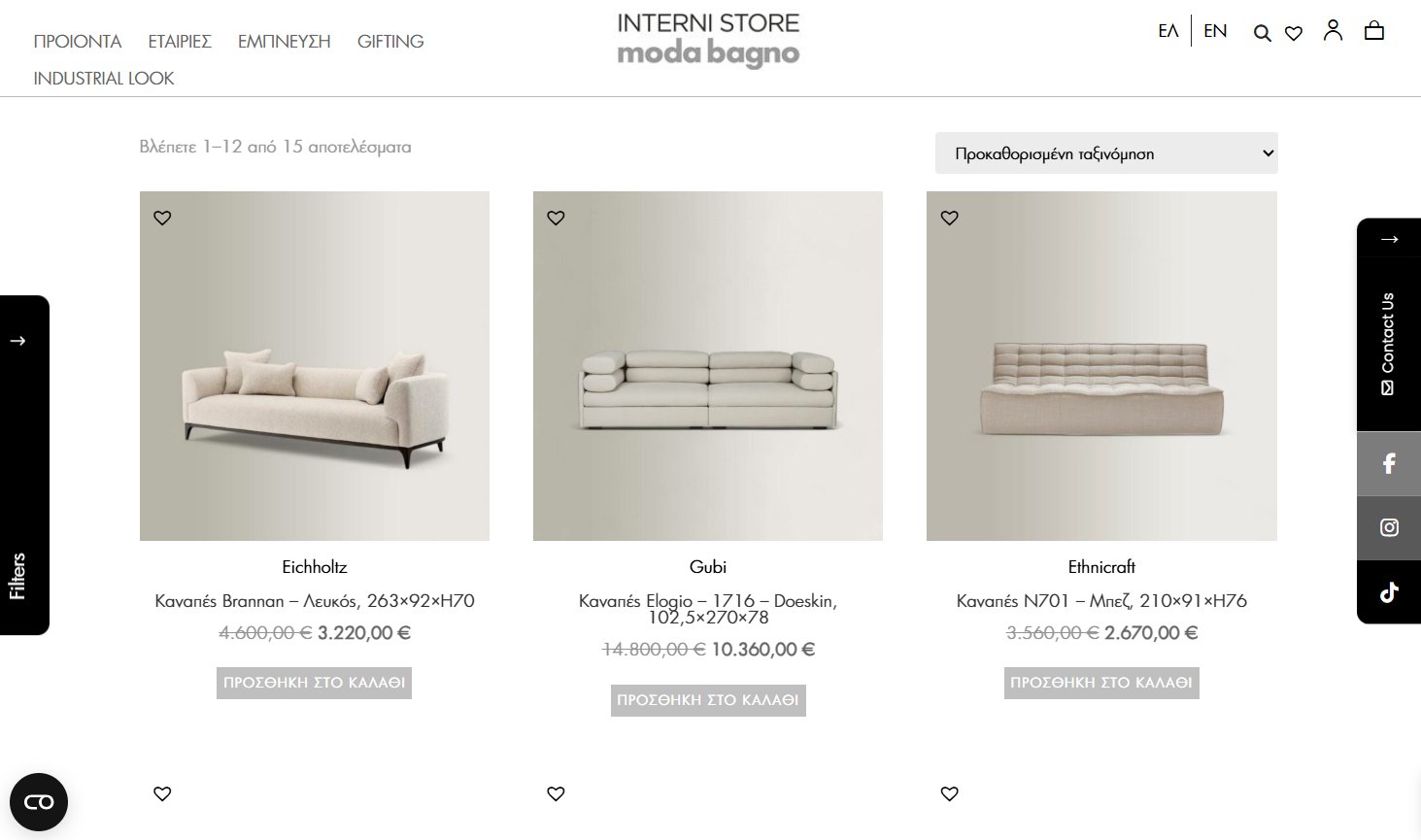Screen dimensions: 1421x840
Task: Expand the Filters panel arrow
Action: (16, 340)
